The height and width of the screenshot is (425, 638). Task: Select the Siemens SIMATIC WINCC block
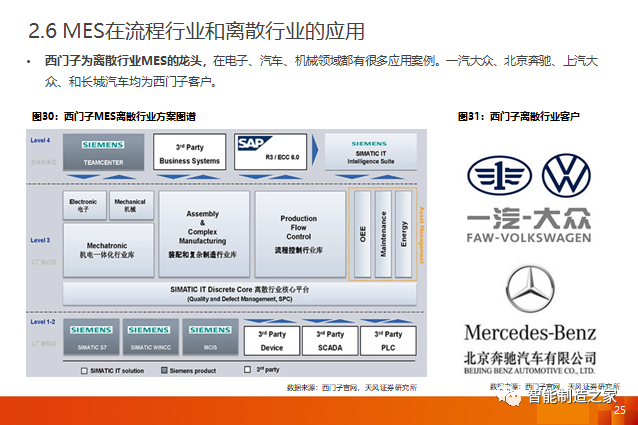tap(148, 338)
